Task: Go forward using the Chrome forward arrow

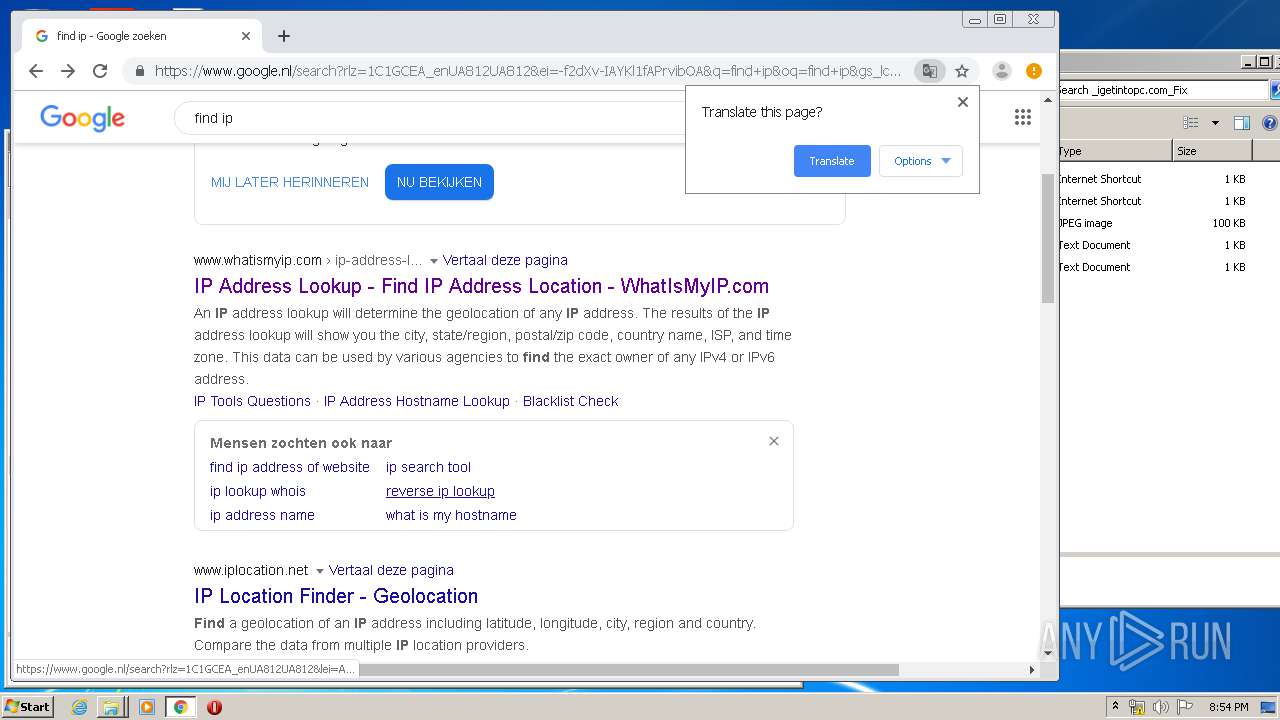Action: [68, 71]
